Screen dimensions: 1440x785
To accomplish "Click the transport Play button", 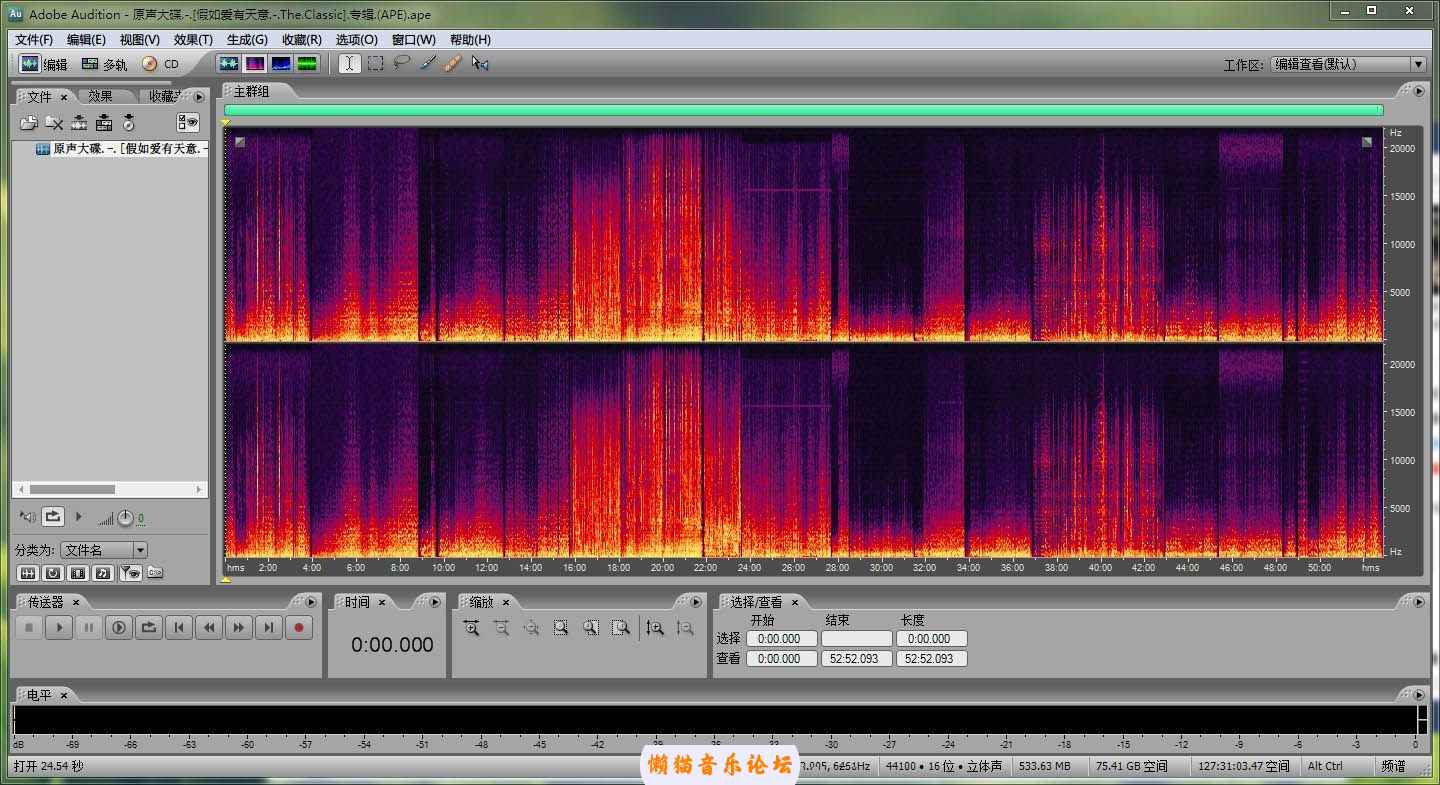I will tap(59, 628).
